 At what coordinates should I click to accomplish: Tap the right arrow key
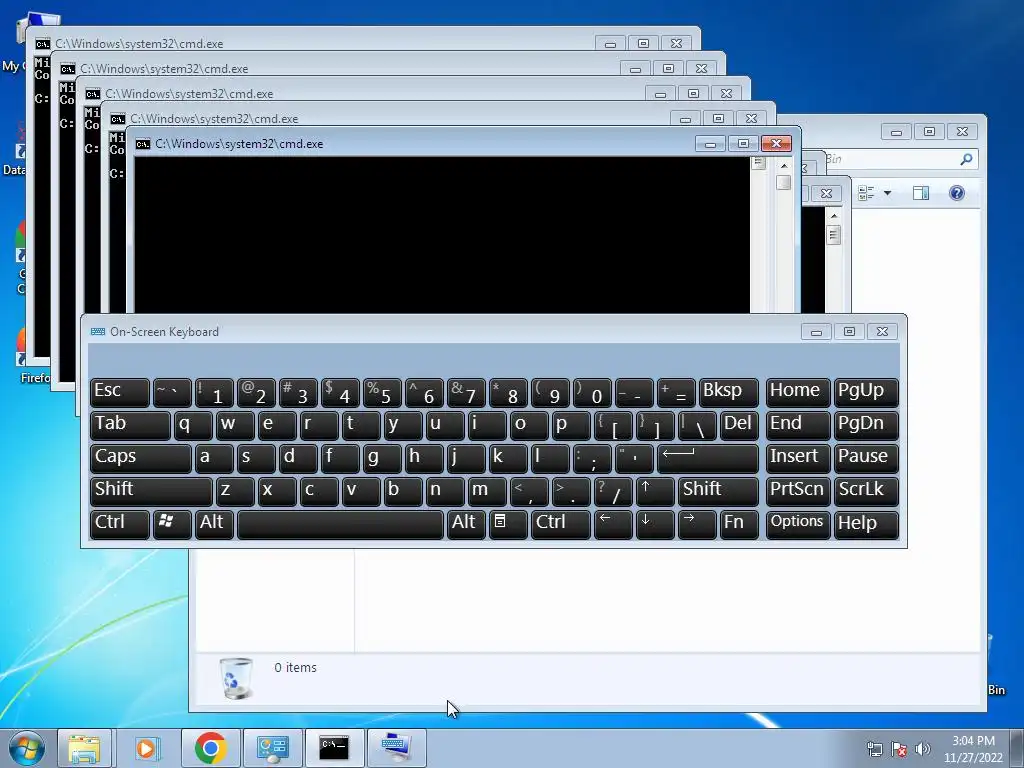[697, 525]
